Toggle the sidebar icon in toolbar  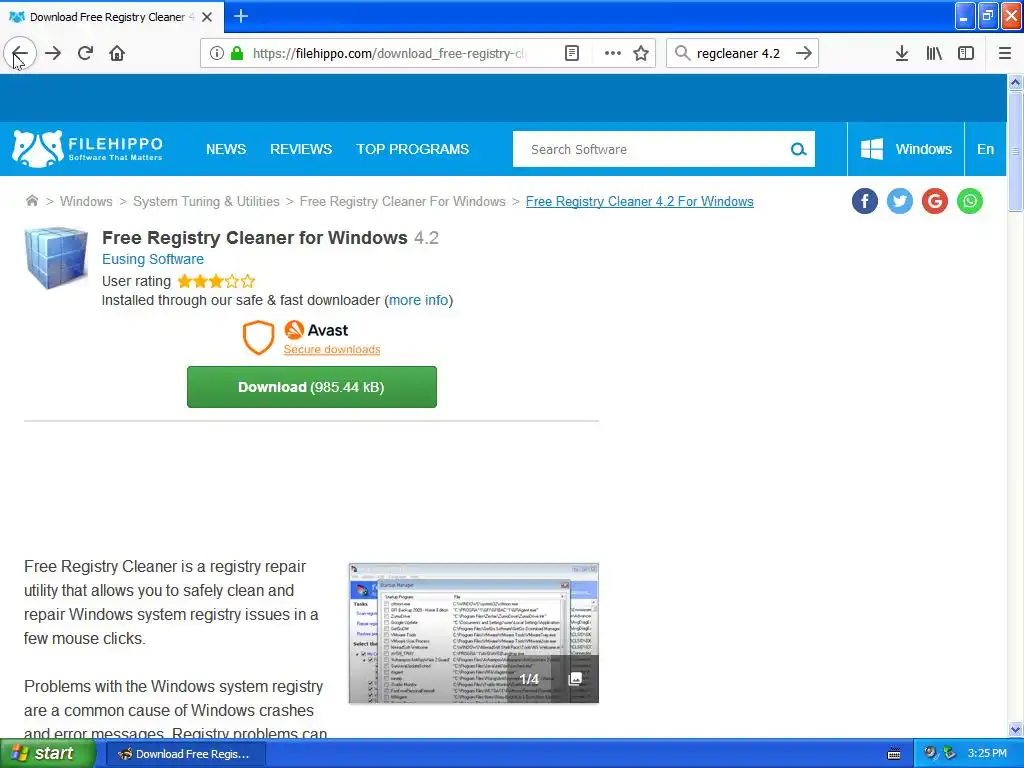click(966, 54)
